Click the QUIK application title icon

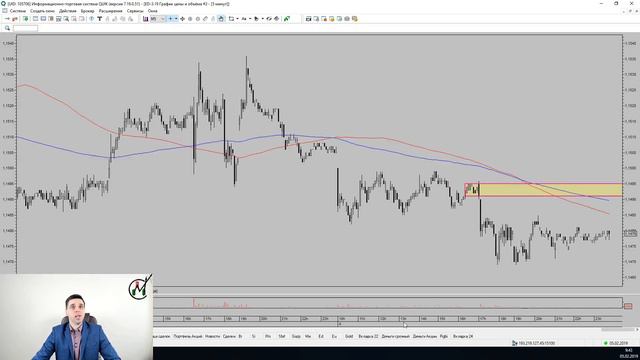point(4,4)
